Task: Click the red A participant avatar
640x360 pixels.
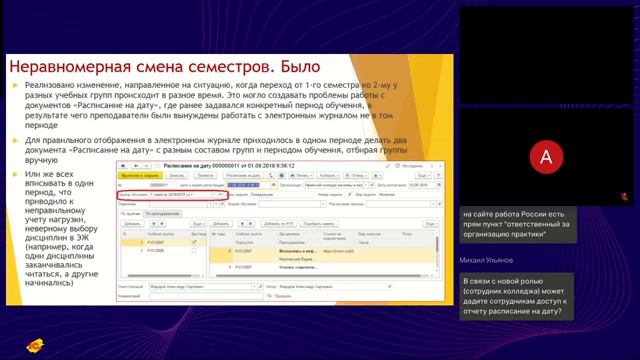Action: [546, 157]
